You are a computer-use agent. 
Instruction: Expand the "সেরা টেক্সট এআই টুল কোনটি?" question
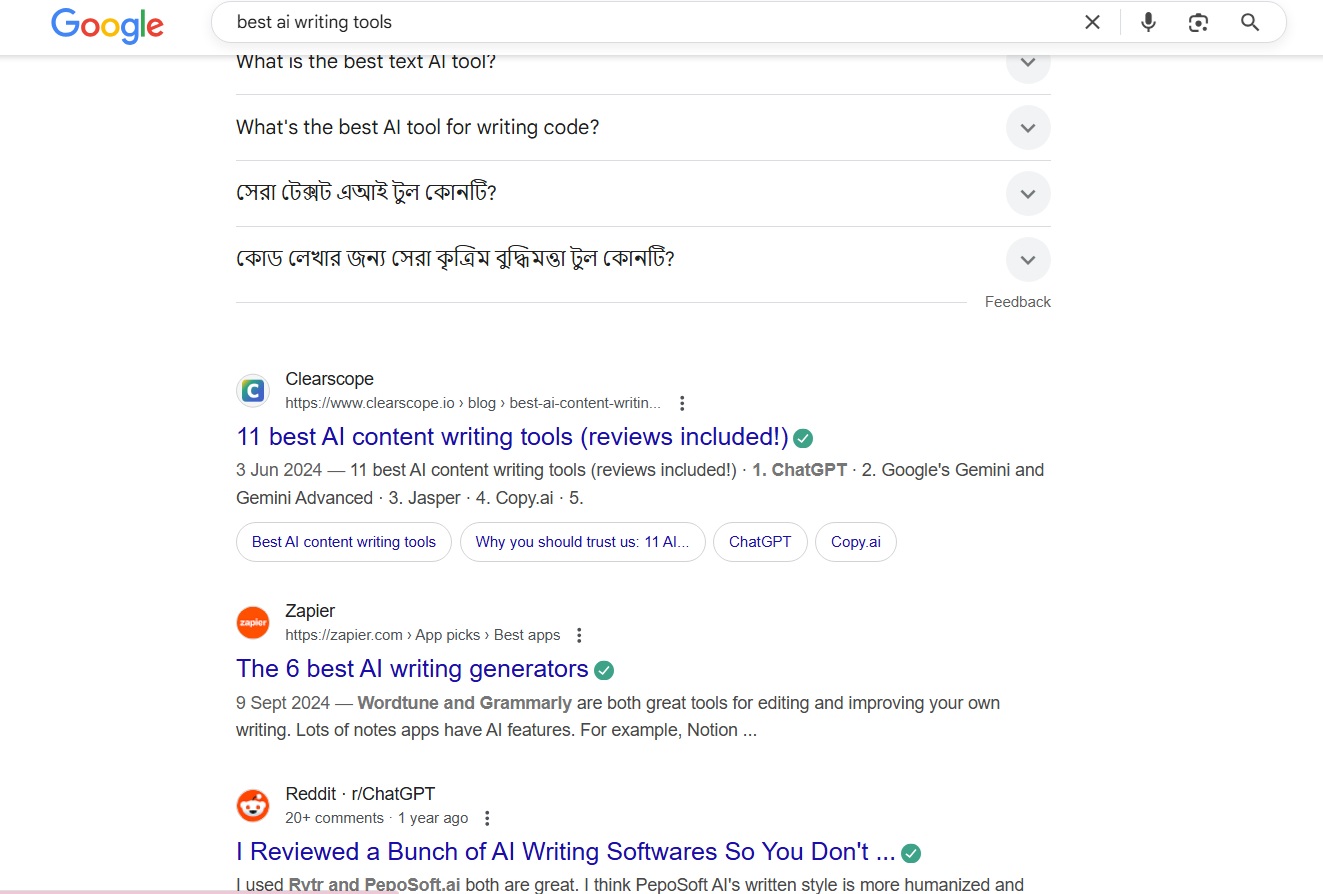pos(643,193)
